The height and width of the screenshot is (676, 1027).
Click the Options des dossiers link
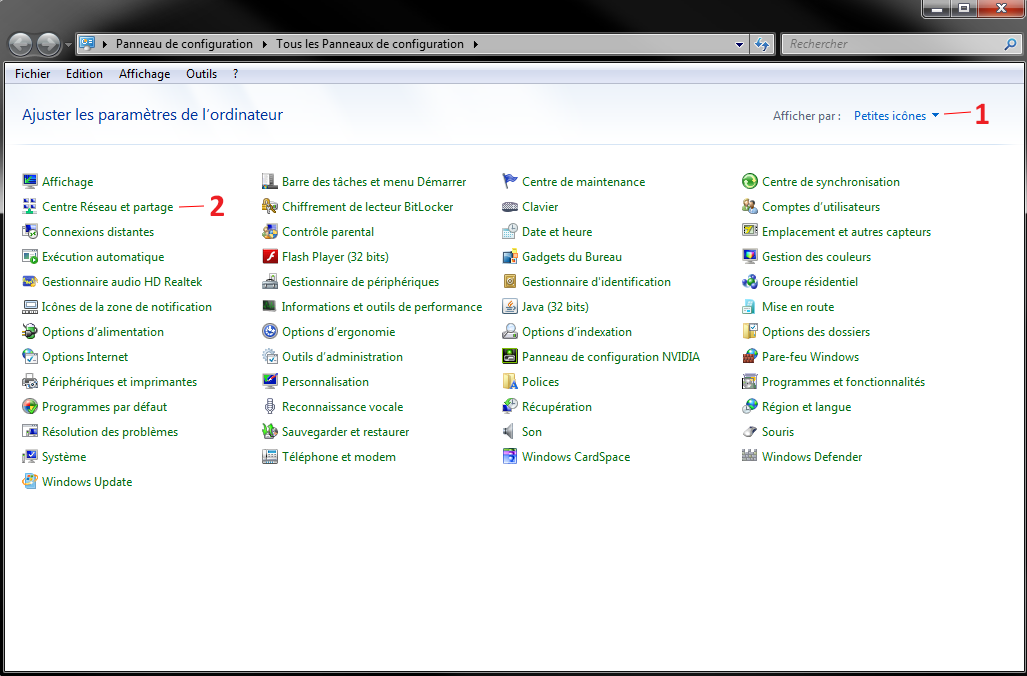816,332
